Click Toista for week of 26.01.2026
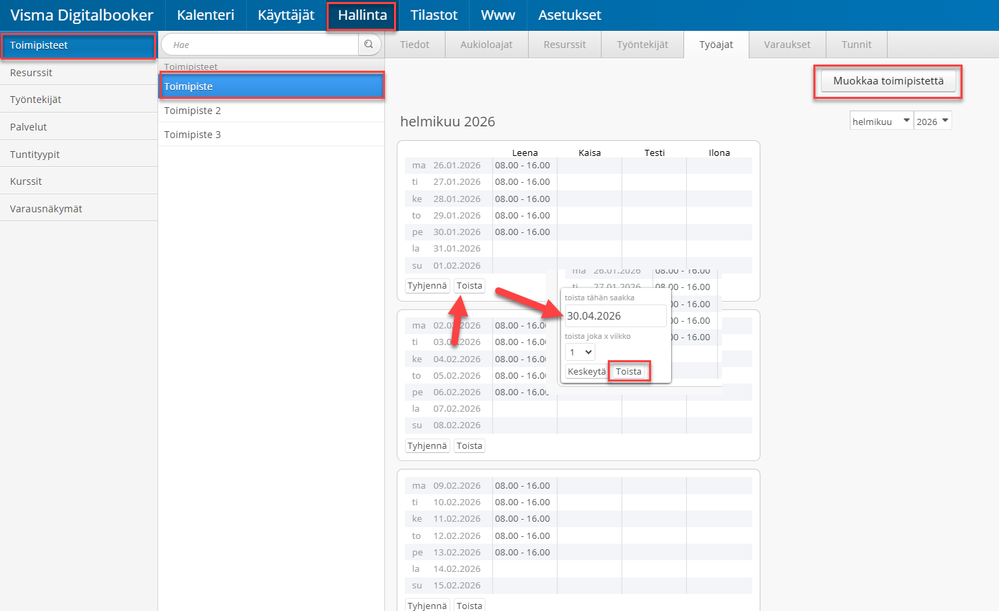The image size is (999, 611). coord(470,285)
